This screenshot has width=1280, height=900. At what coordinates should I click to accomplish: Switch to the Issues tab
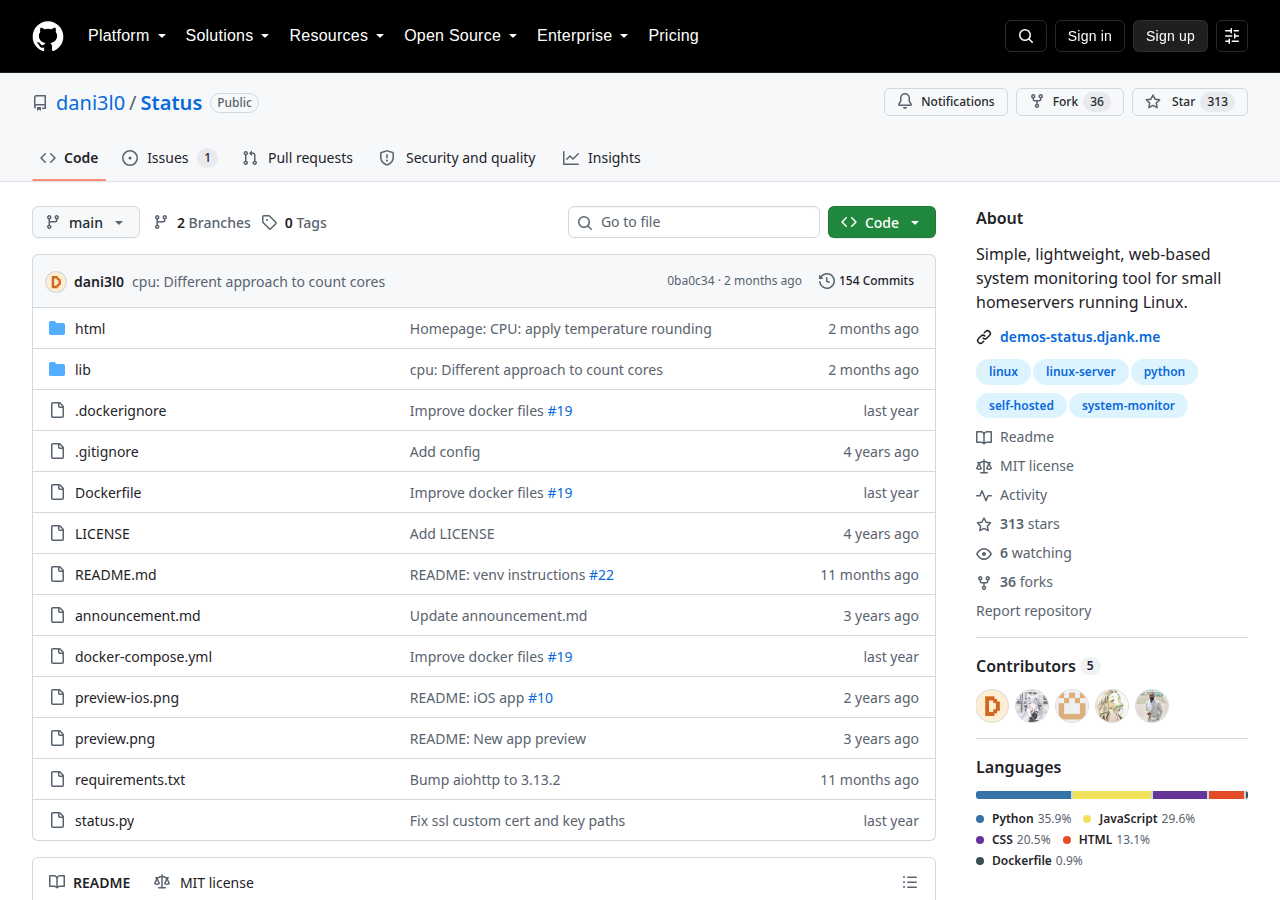point(169,158)
